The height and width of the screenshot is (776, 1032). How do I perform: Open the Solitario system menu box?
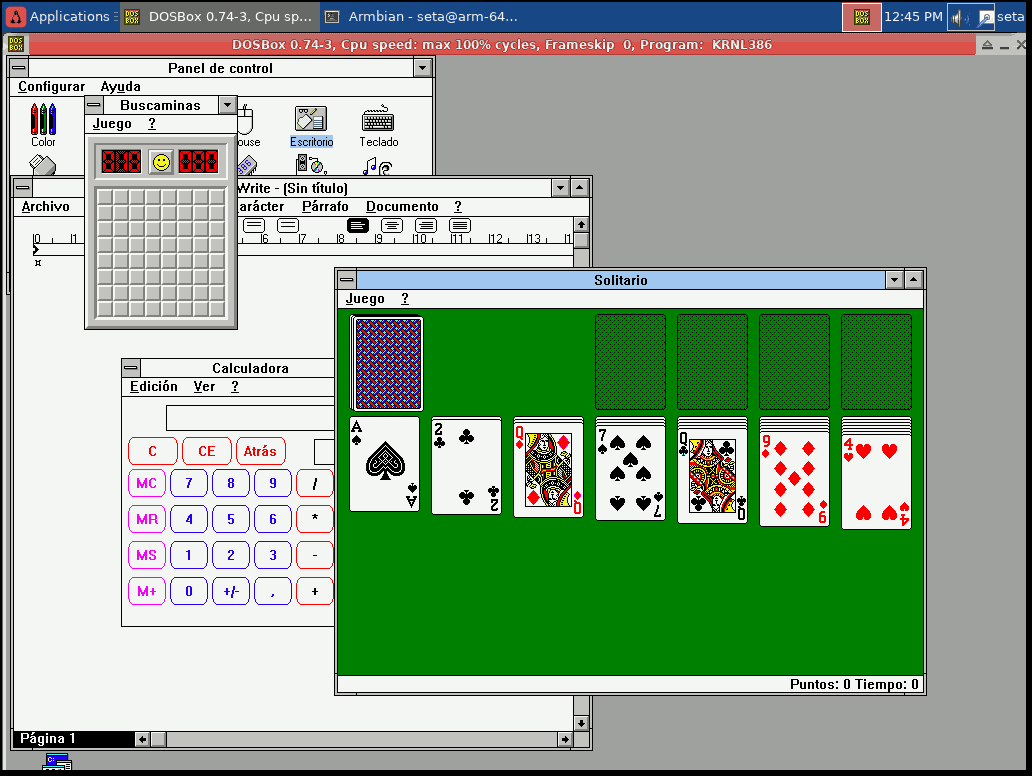point(347,280)
